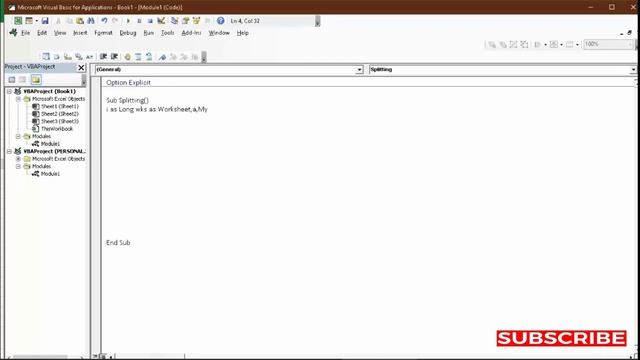Open the Properties Window toolbar icon

(185, 20)
